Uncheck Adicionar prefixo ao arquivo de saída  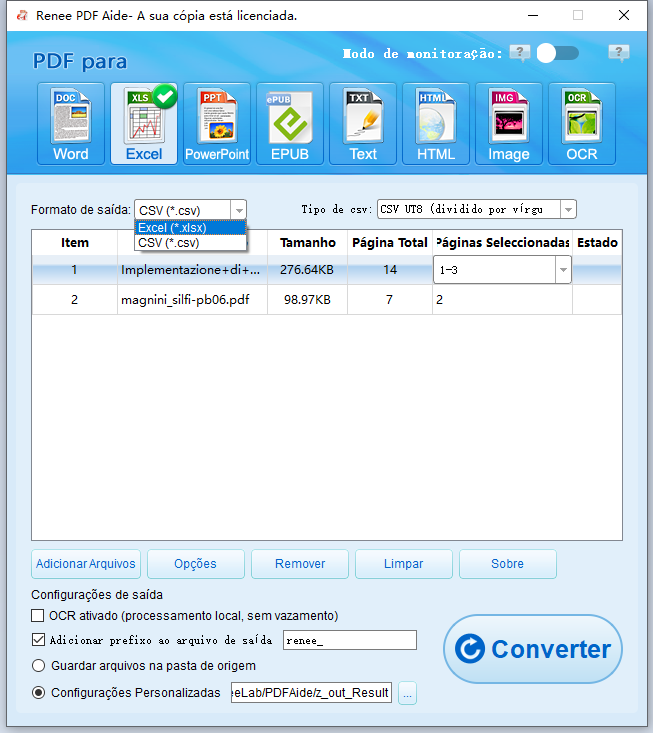(x=38, y=640)
